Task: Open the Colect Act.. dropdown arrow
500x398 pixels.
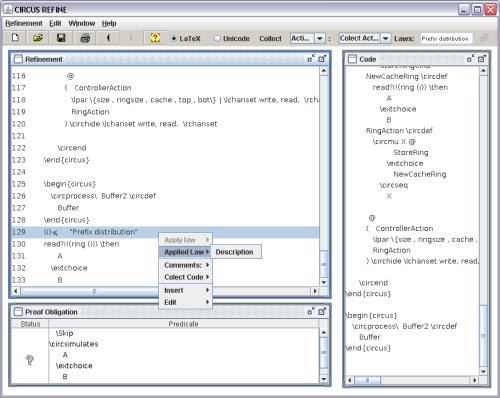Action: (385, 38)
